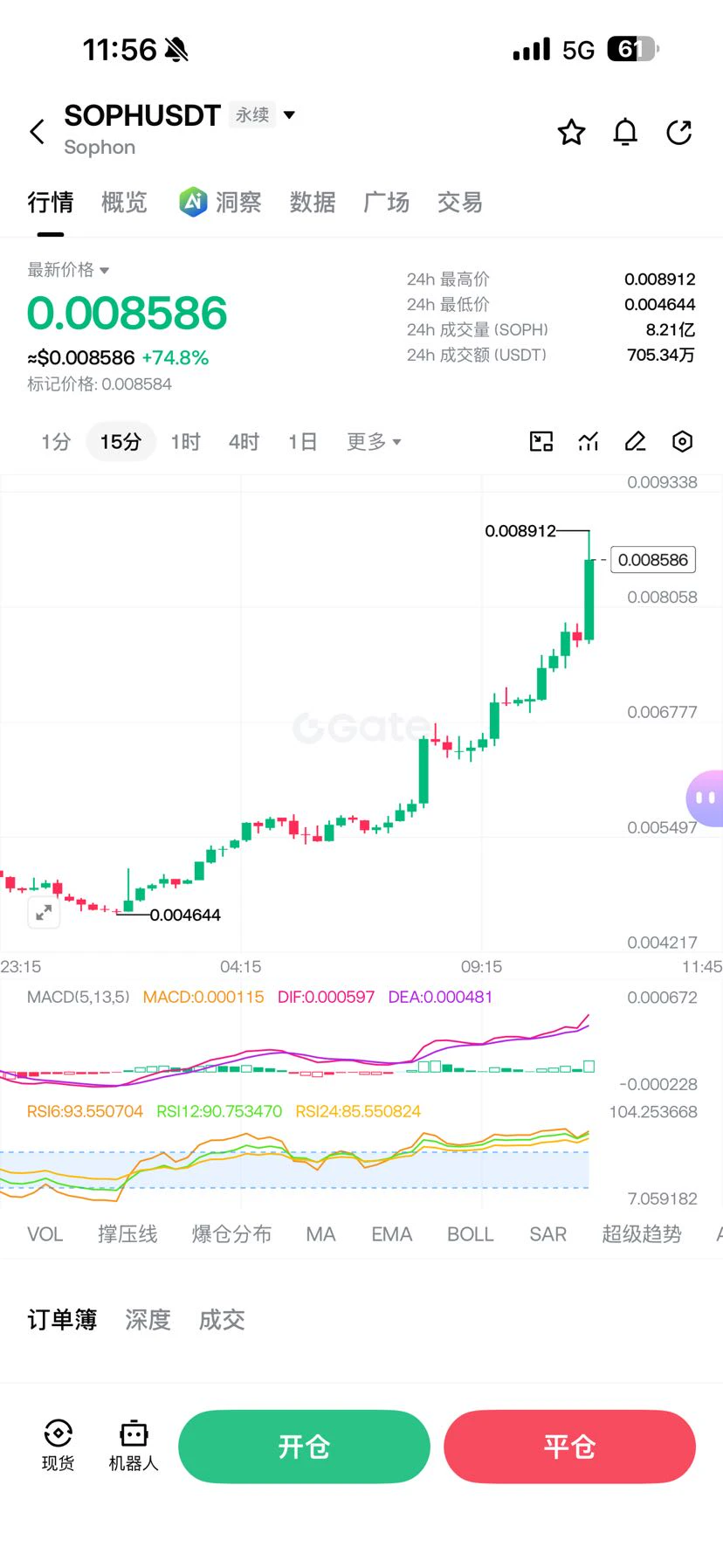Open the trading bot 机器人 icon
Viewport: 723px width, 1568px height.
pyautogui.click(x=134, y=1446)
